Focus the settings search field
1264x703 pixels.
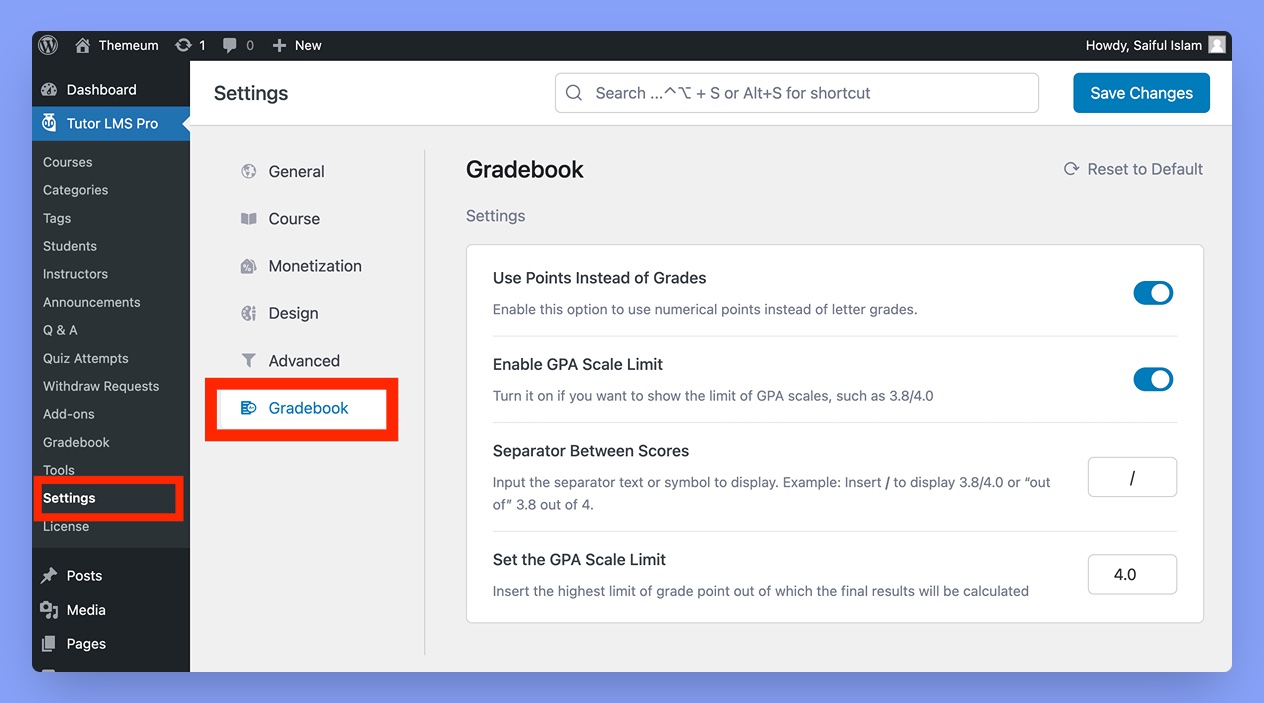797,93
